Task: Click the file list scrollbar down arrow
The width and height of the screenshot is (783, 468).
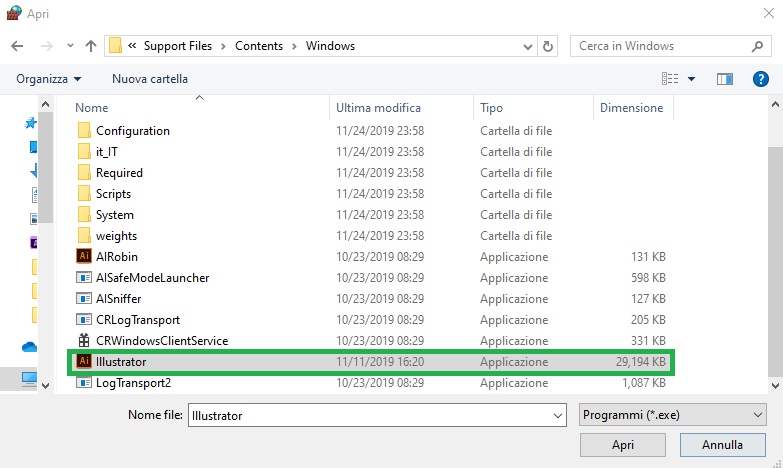Action: (x=775, y=385)
